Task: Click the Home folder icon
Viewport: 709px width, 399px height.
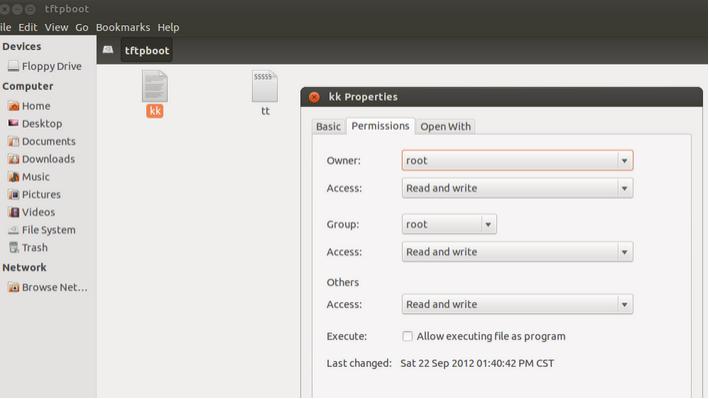Action: 14,106
